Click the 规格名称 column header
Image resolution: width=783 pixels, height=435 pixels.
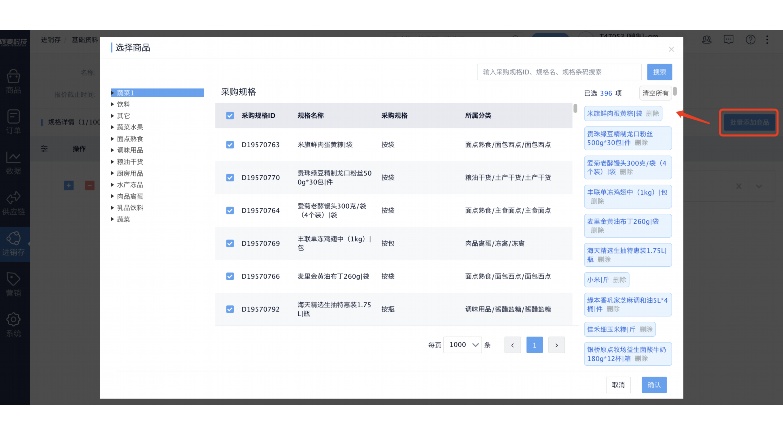pos(311,115)
